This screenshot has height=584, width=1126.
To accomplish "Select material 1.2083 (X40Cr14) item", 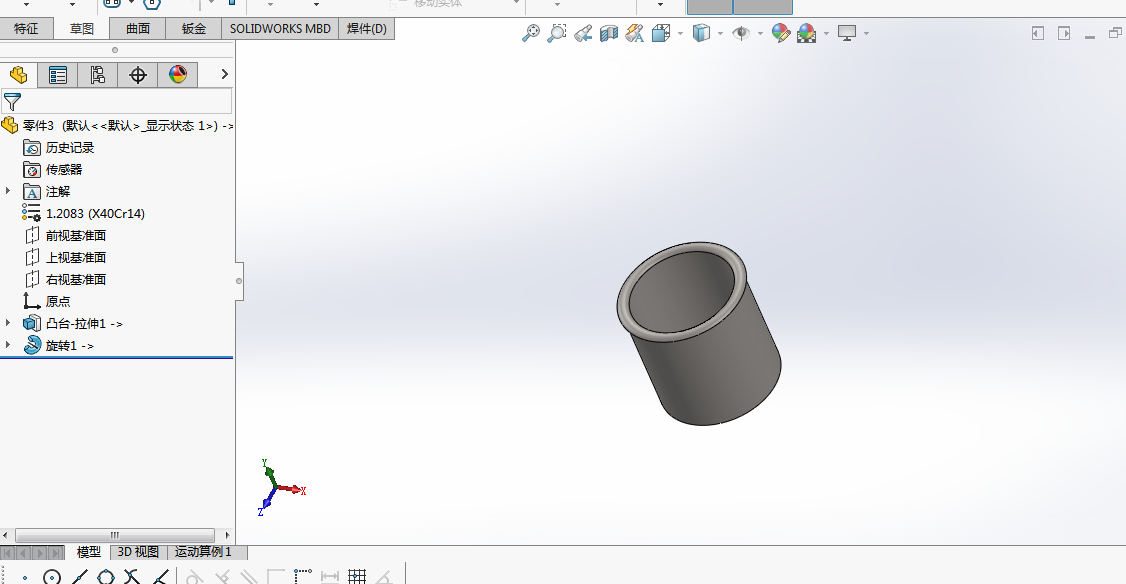I will [x=84, y=213].
